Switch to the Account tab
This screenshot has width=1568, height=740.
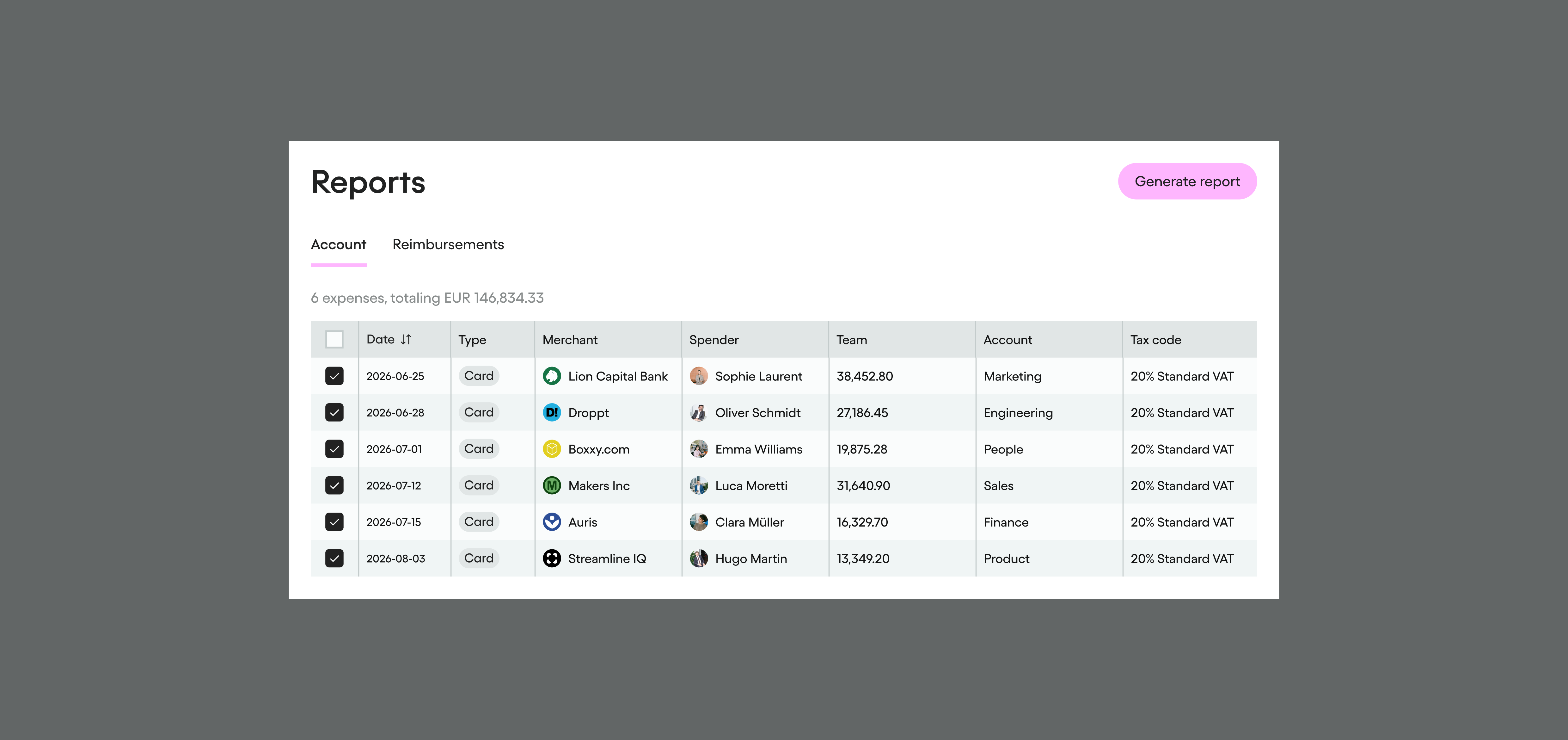click(339, 244)
